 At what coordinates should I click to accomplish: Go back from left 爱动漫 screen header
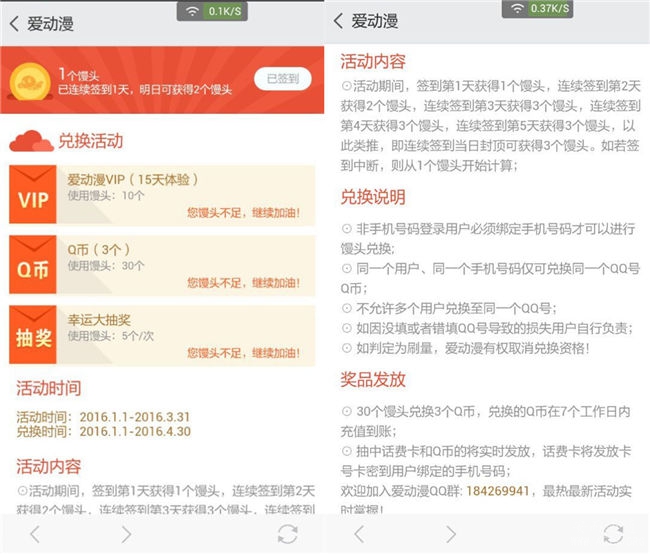[14, 24]
